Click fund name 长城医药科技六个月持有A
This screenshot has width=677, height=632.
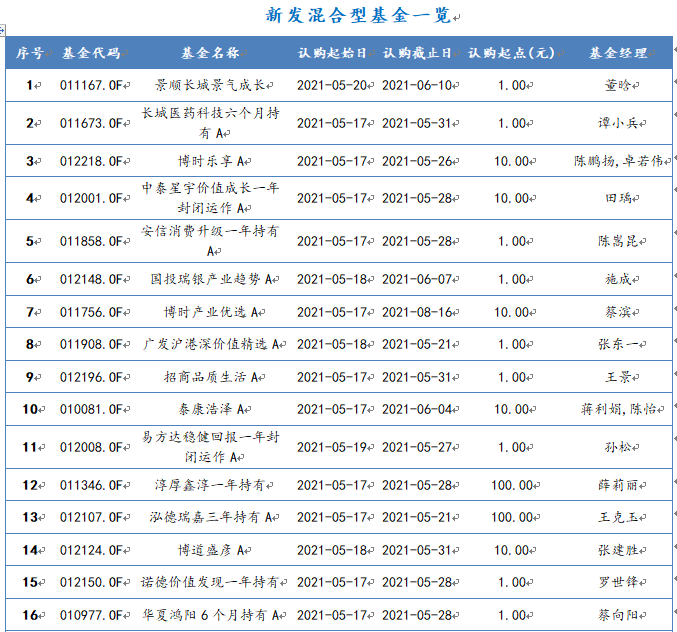[x=211, y=123]
